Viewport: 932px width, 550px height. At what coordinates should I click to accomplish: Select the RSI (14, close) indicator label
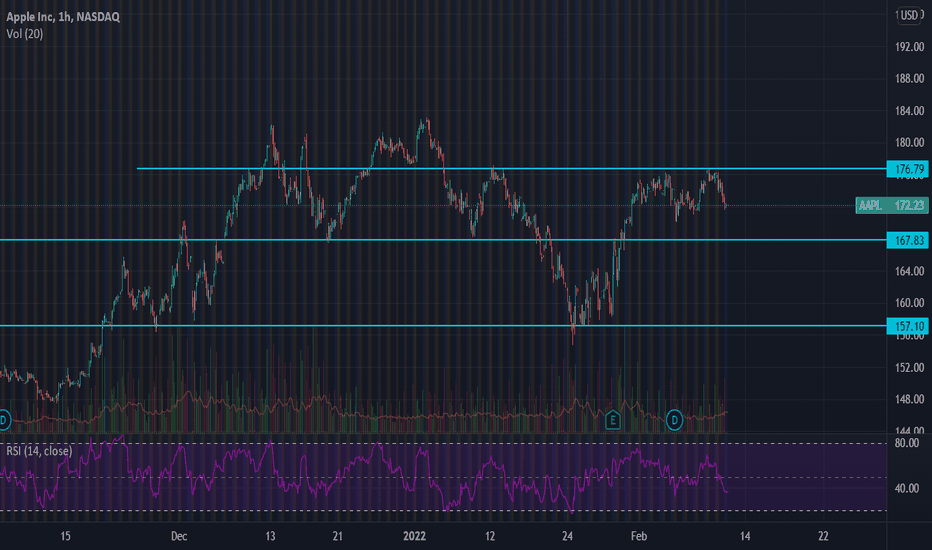tap(39, 451)
